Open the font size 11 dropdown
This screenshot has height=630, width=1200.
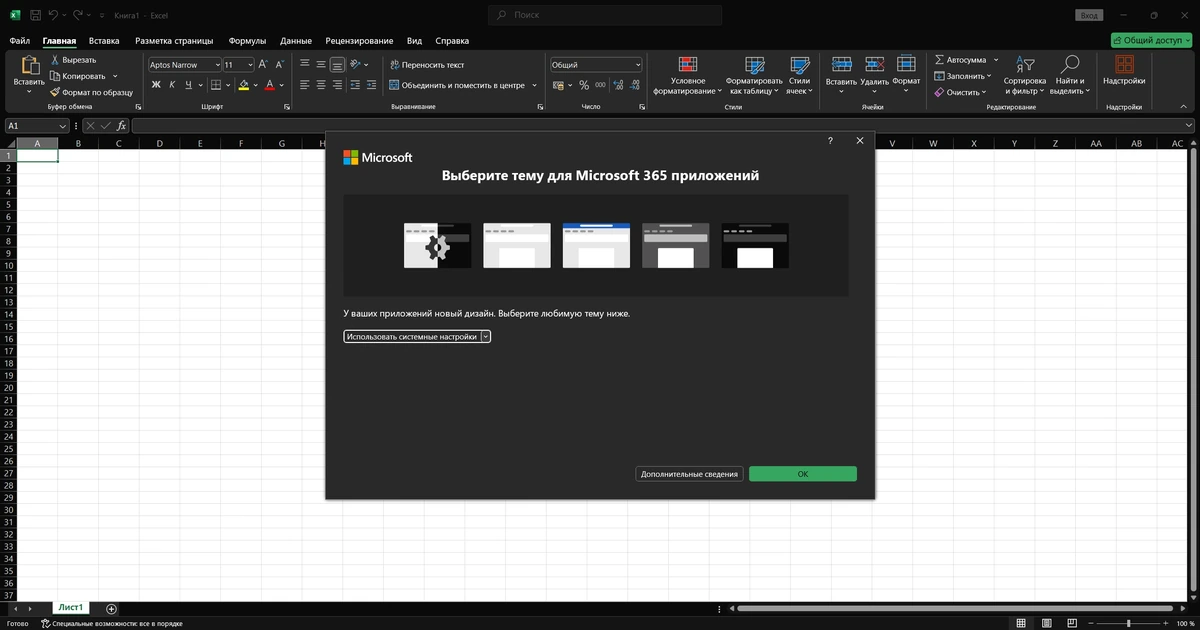coord(250,64)
